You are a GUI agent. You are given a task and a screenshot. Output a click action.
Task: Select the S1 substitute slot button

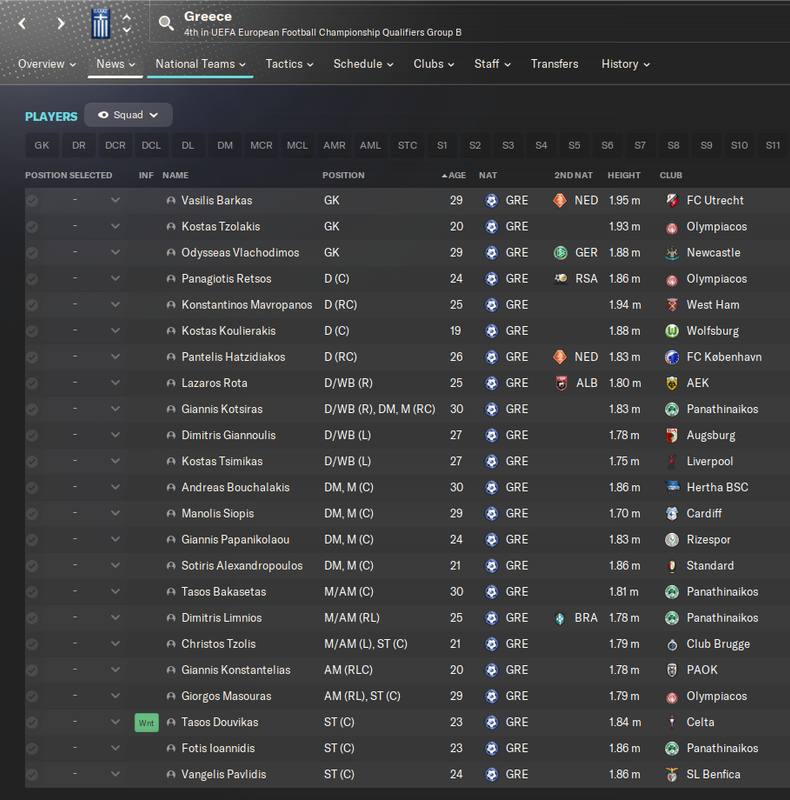tap(442, 145)
